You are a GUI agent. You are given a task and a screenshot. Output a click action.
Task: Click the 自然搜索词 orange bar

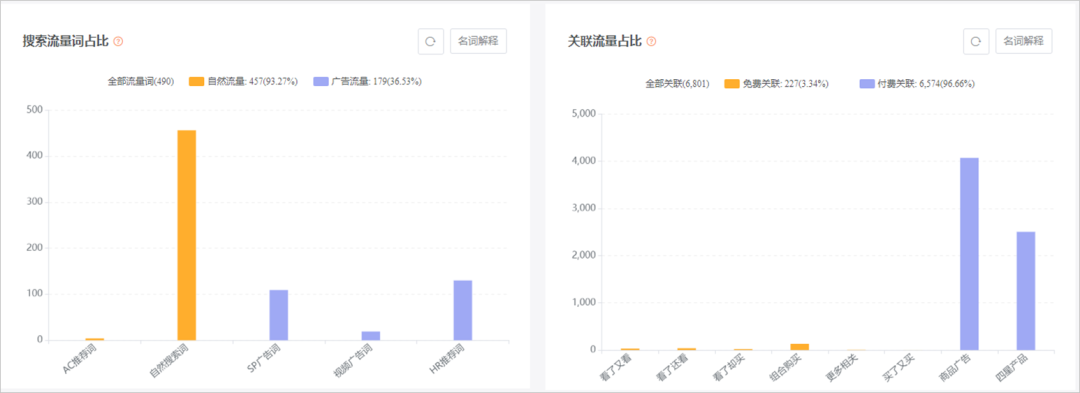(187, 235)
